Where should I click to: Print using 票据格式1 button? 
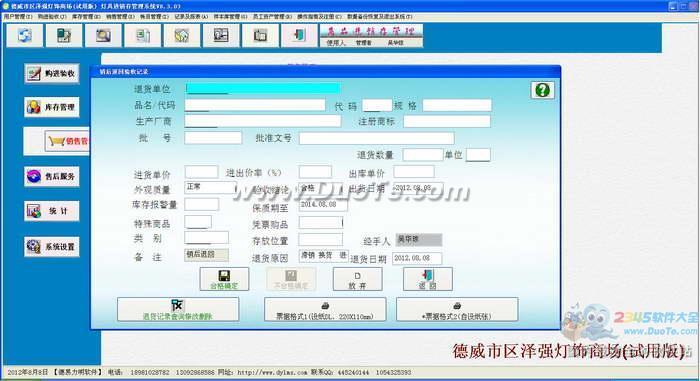coord(325,310)
